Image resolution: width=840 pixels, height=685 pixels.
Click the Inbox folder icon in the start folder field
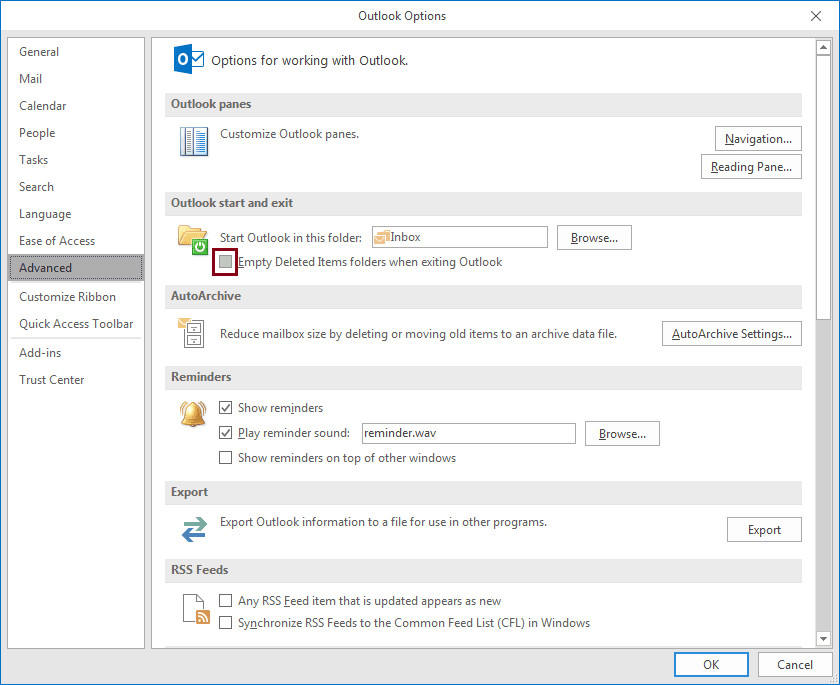click(x=381, y=237)
